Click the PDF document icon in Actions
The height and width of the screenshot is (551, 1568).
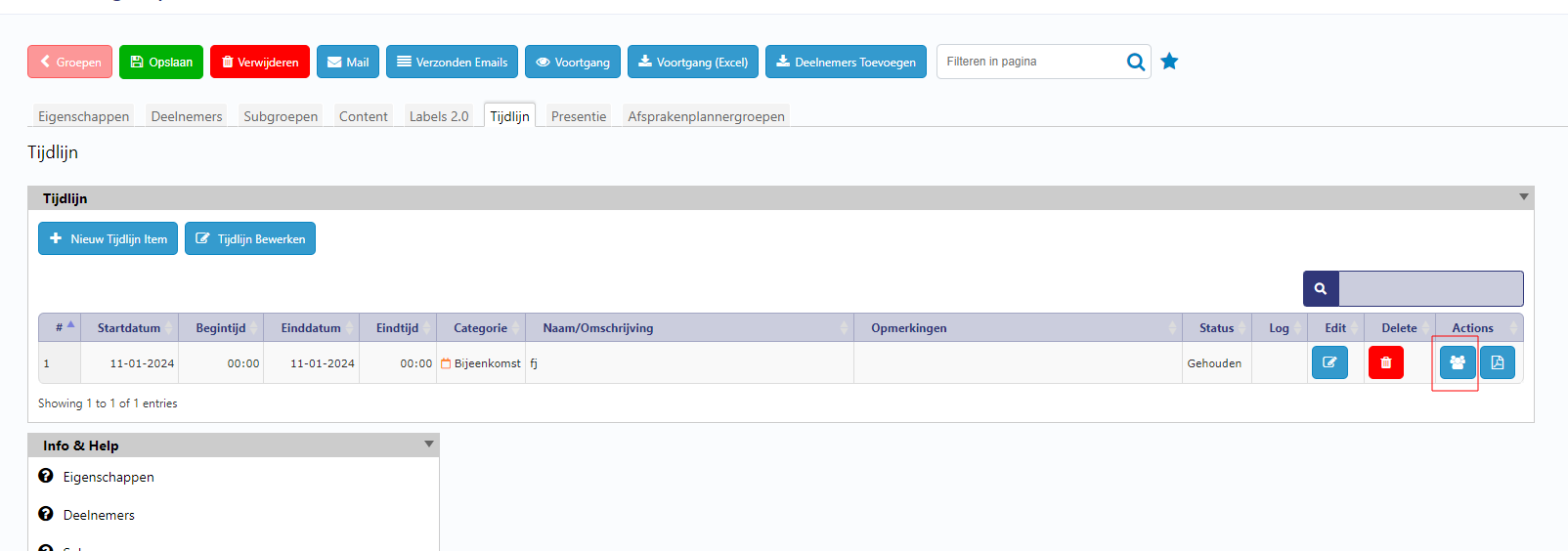[x=1497, y=362]
